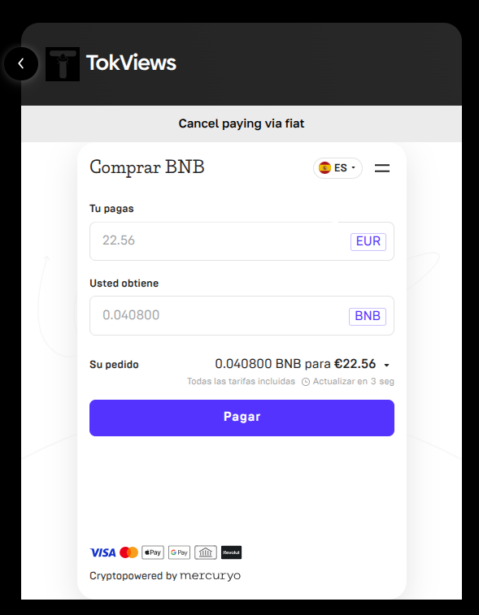479x615 pixels.
Task: Expand the Su pedido order details
Action: [386, 365]
